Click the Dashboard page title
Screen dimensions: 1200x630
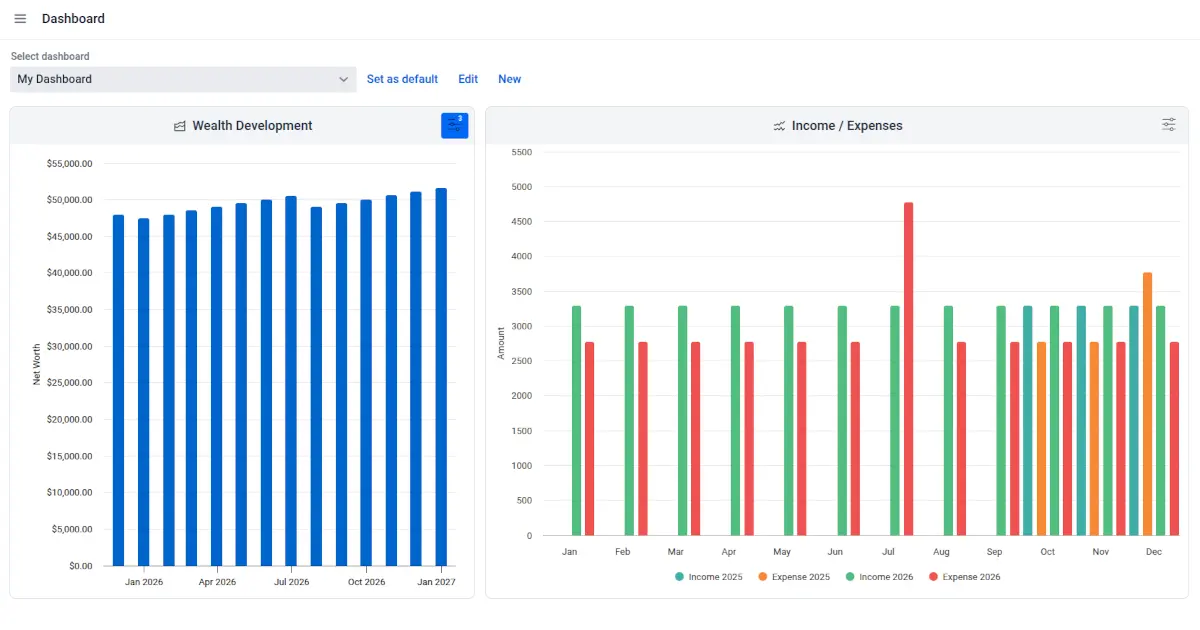tap(73, 19)
